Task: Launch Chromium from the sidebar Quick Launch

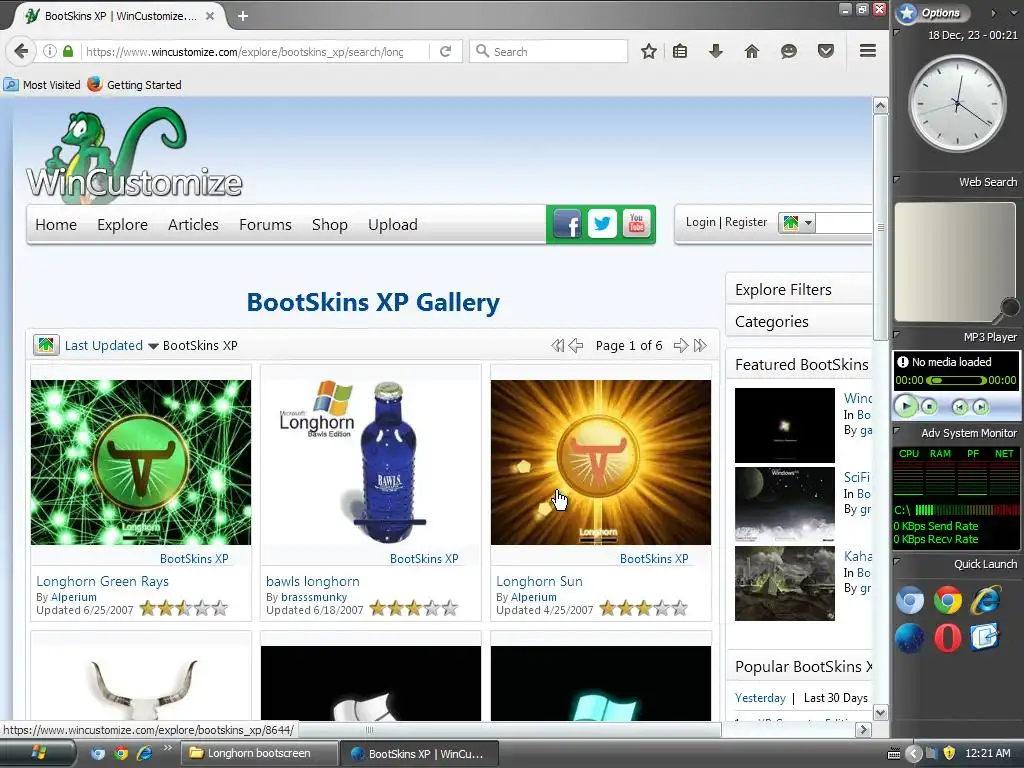Action: click(910, 600)
